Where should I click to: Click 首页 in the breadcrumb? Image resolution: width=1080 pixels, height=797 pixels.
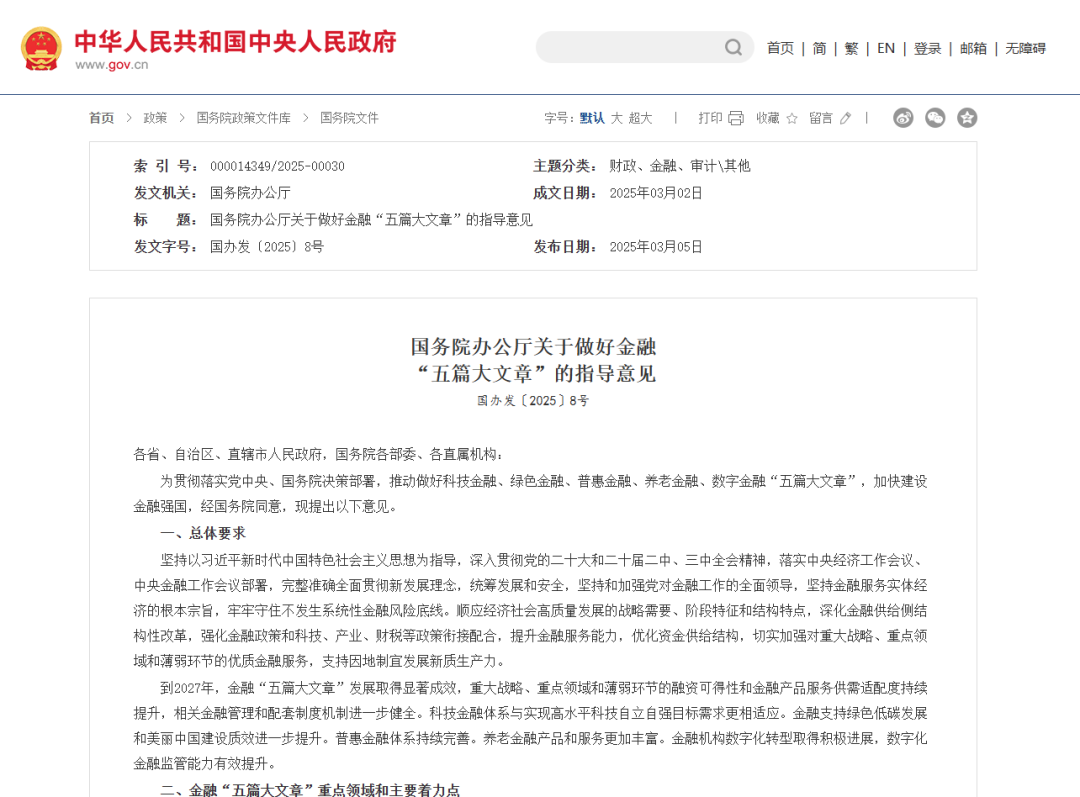click(101, 118)
